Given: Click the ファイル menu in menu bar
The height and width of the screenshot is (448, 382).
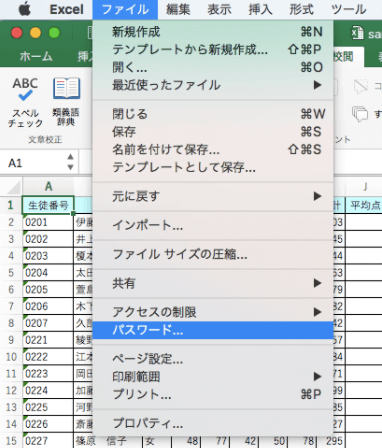Looking at the screenshot, I should pos(125,9).
